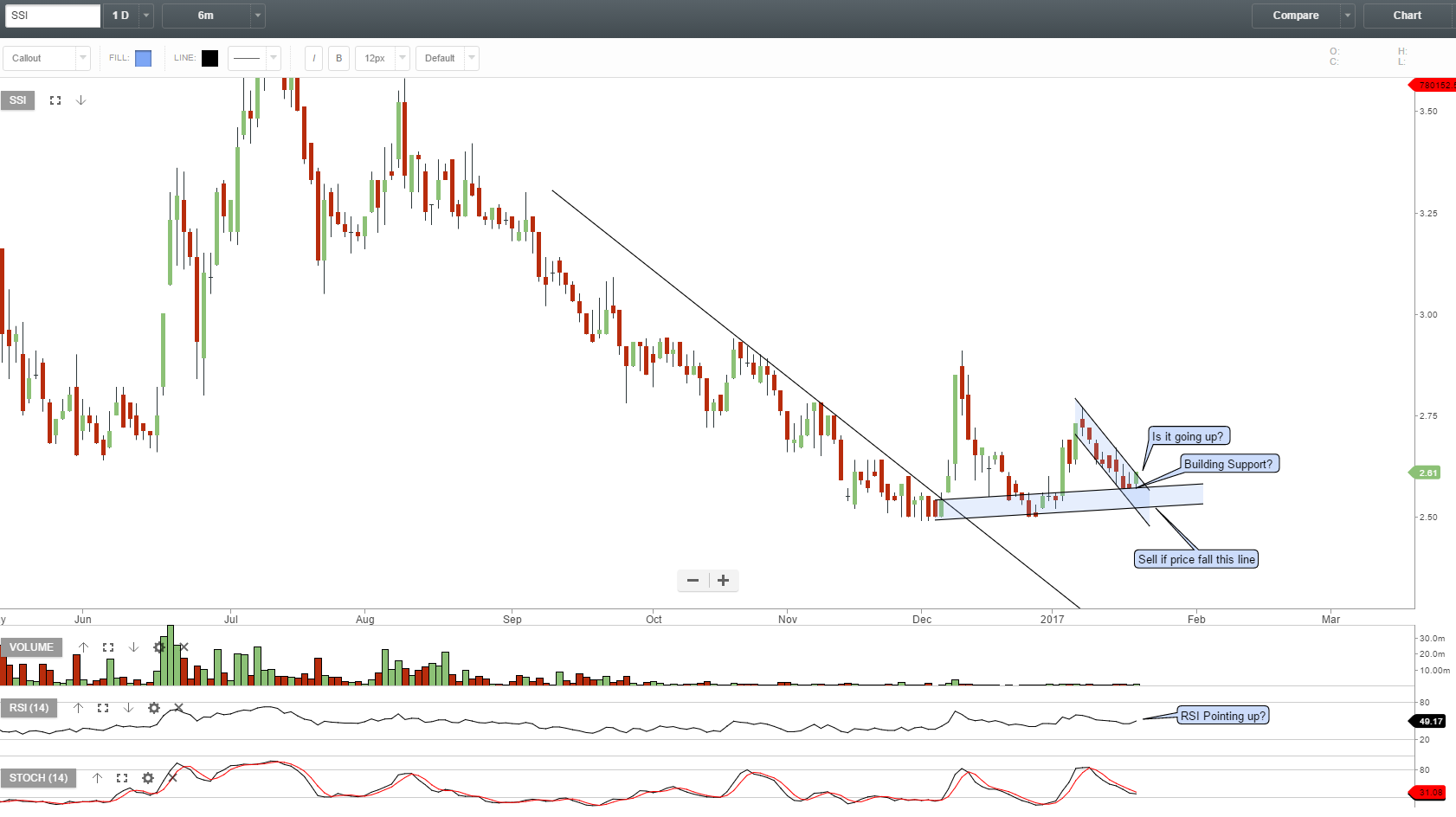Expand the SSI price chart to full screen
This screenshot has height=817, width=1456.
click(55, 100)
